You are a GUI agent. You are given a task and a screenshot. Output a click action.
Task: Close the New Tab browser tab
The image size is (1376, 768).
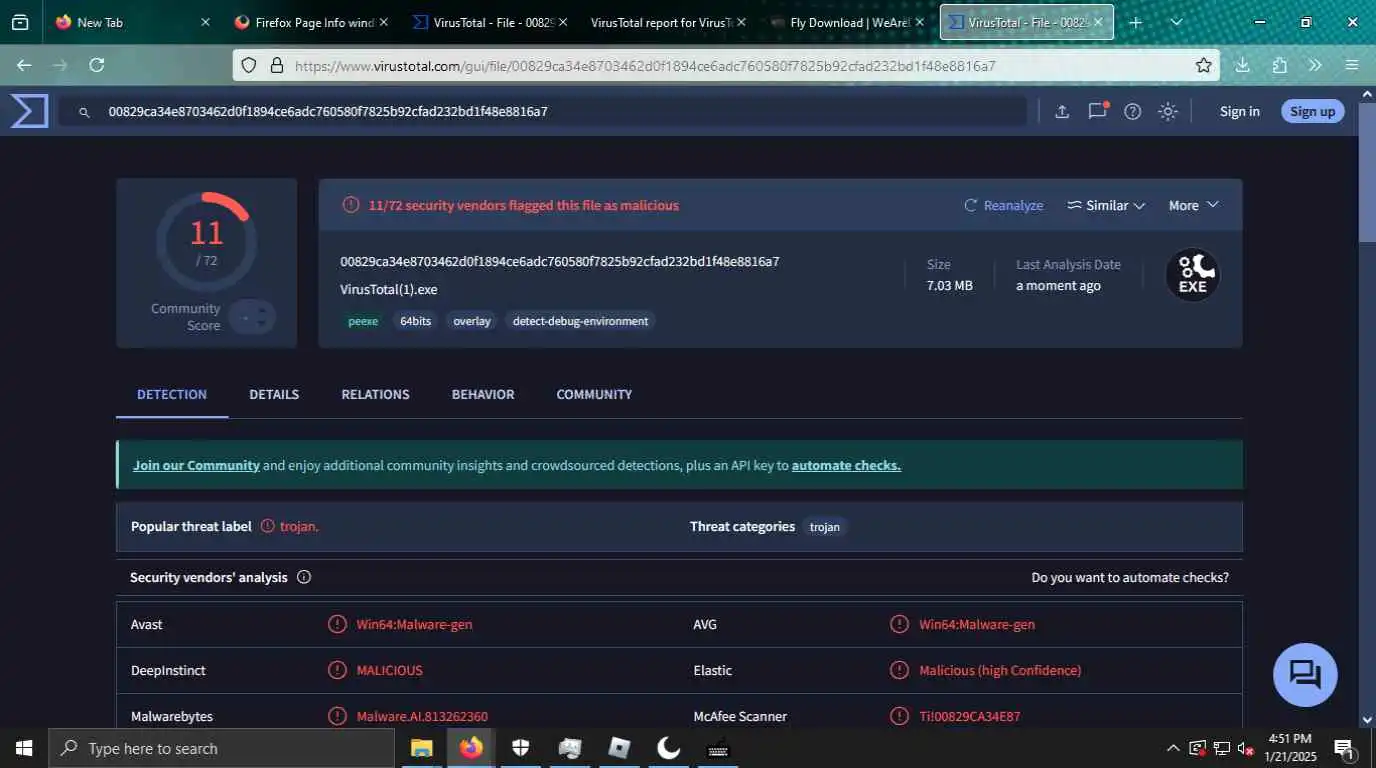(x=205, y=22)
